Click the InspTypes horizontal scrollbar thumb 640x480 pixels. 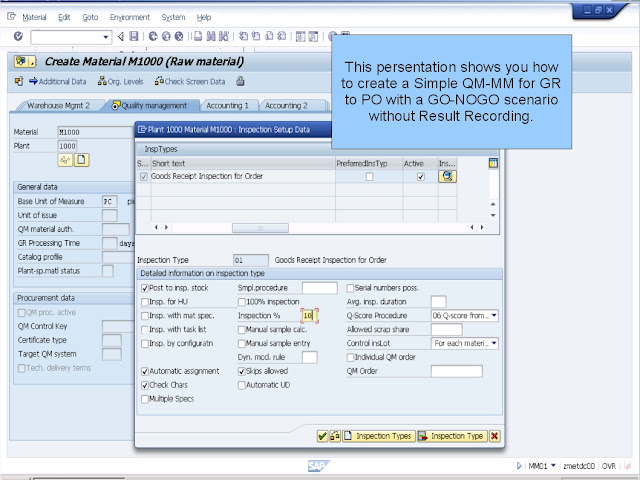pos(260,228)
